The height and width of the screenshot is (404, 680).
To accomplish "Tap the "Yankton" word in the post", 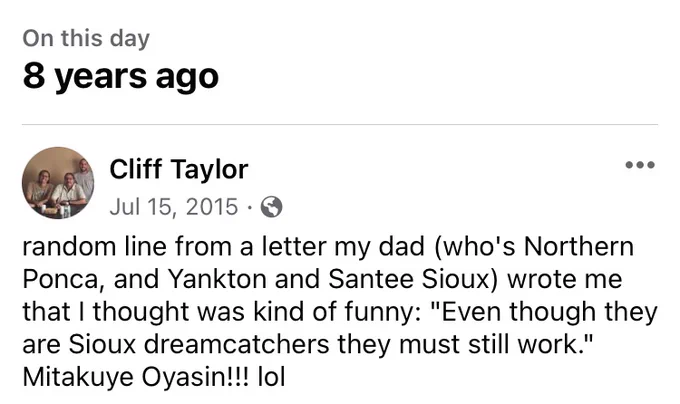I will tap(217, 279).
